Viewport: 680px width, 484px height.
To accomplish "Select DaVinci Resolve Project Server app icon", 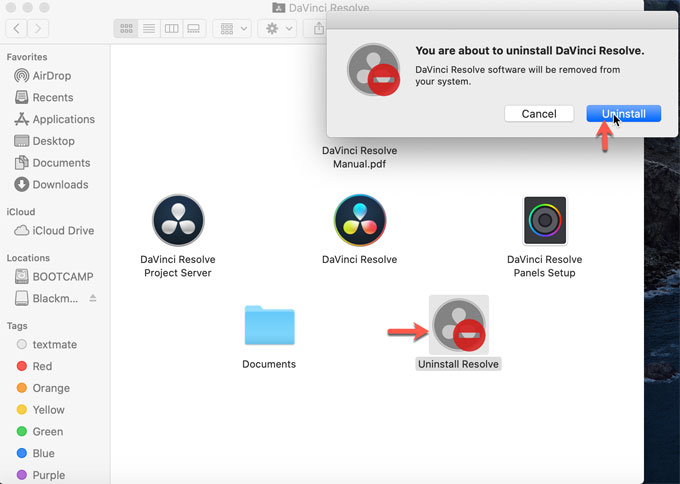I will coord(178,220).
